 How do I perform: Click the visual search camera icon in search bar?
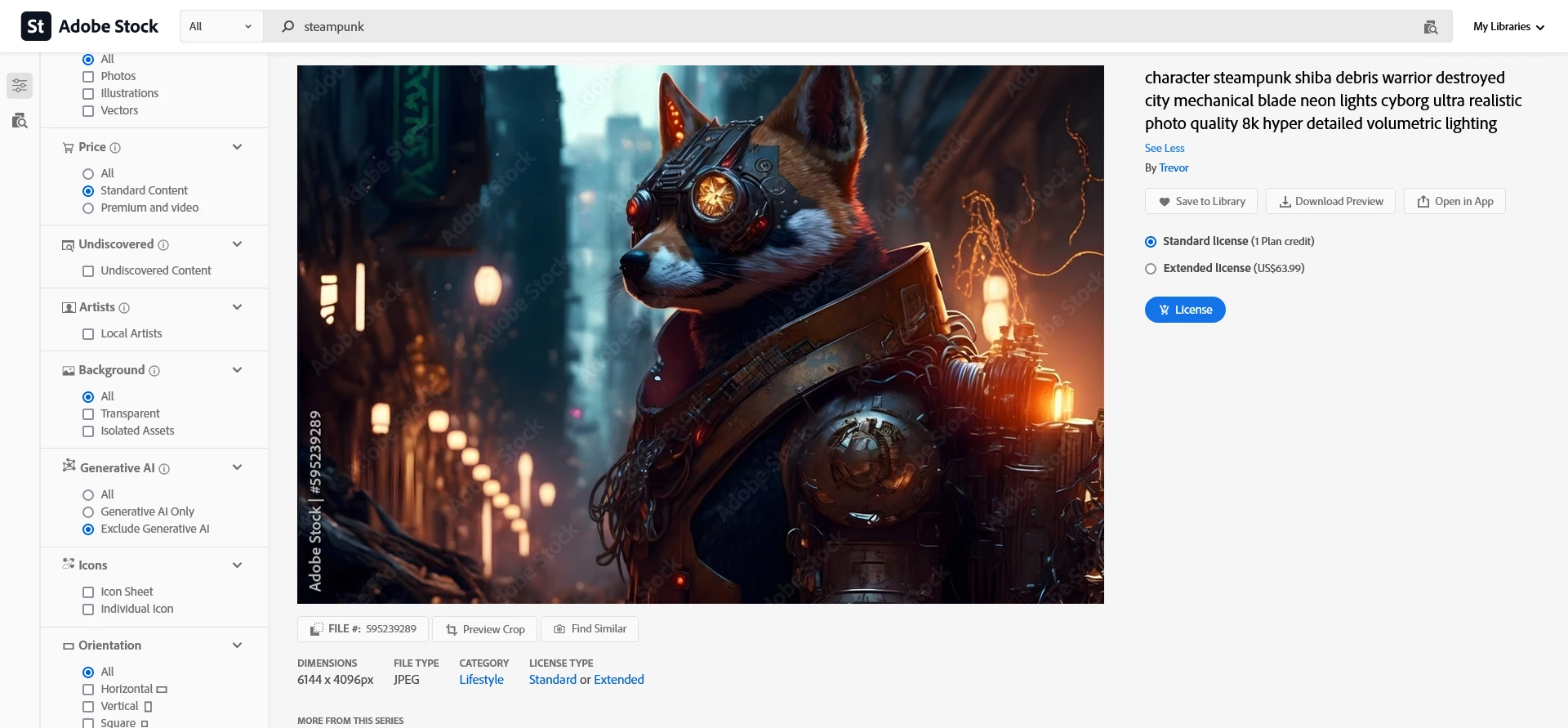[x=1430, y=27]
